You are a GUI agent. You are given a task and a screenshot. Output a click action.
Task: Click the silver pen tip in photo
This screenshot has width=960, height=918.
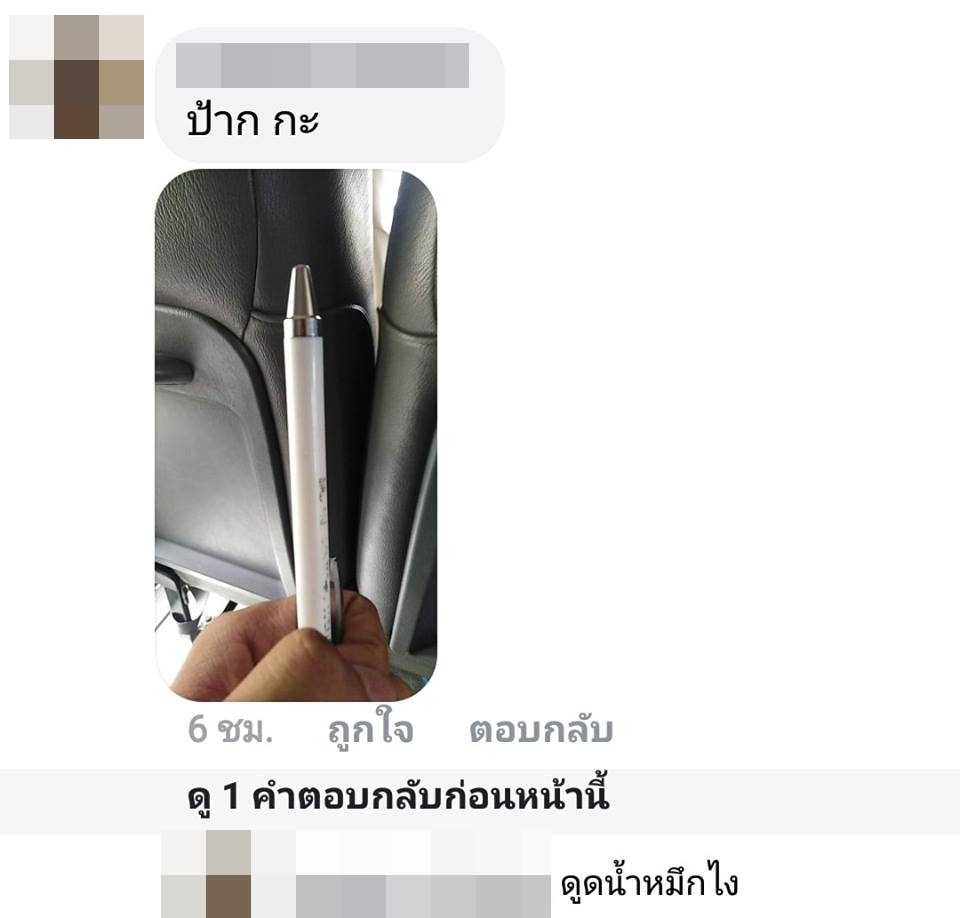[x=301, y=292]
